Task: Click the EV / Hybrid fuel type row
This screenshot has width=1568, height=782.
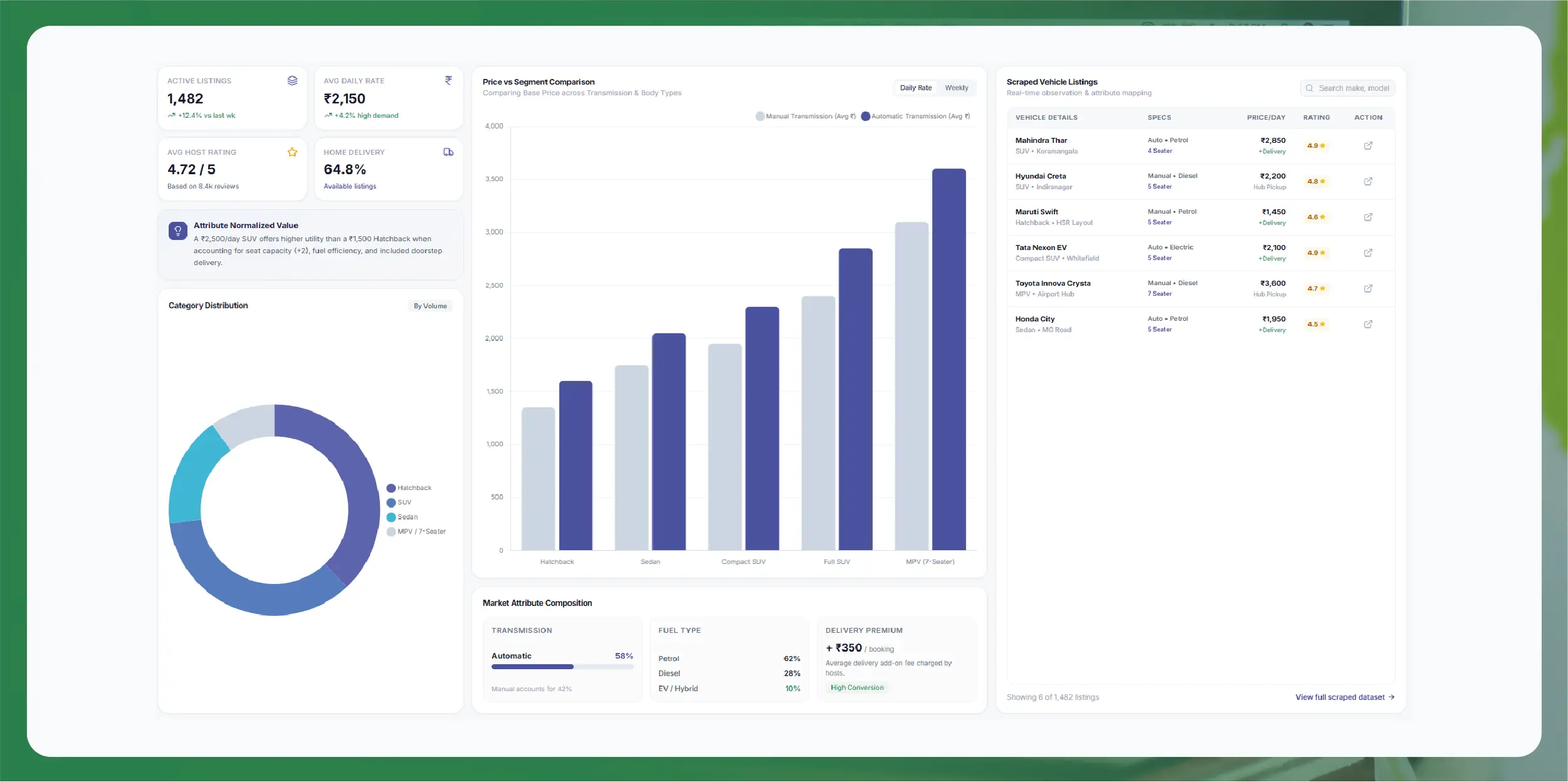Action: tap(729, 689)
